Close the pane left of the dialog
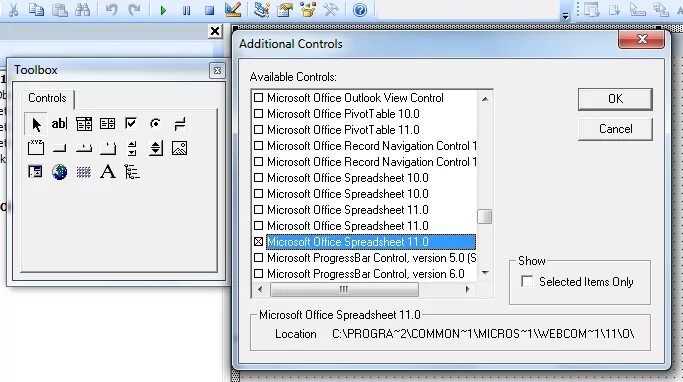The height and width of the screenshot is (382, 683). [x=215, y=31]
